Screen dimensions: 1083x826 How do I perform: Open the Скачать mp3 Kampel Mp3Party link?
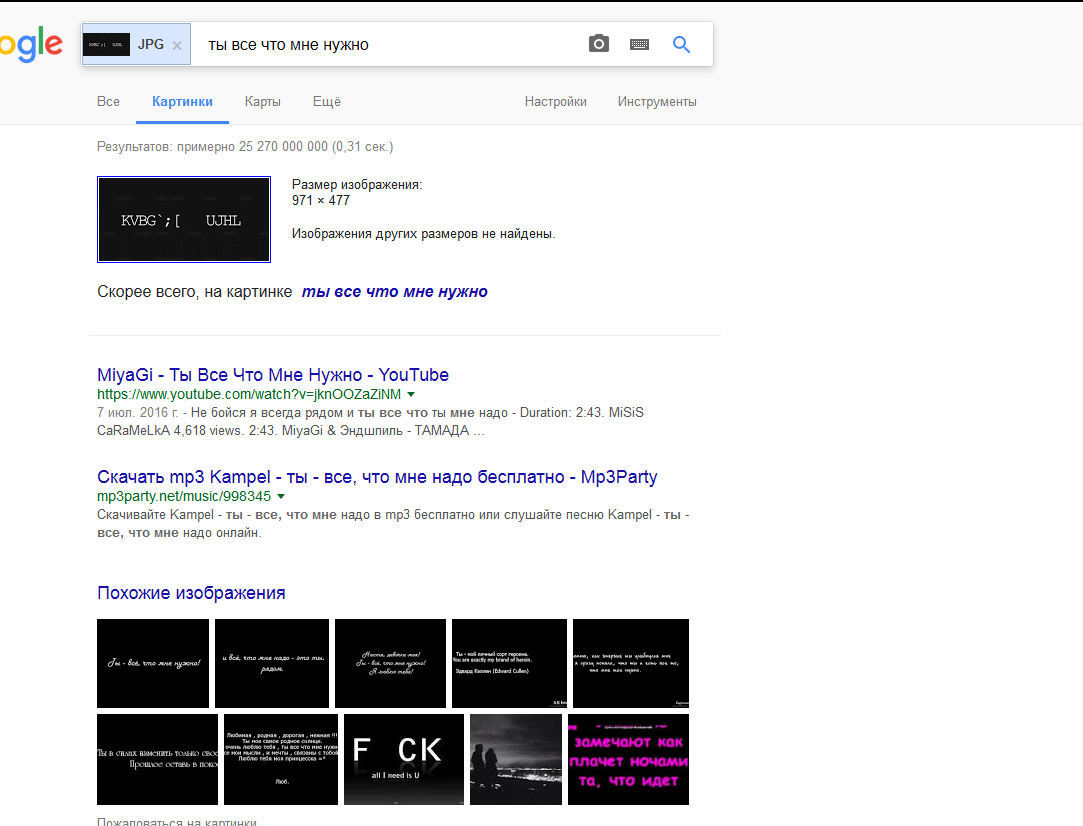click(x=377, y=477)
